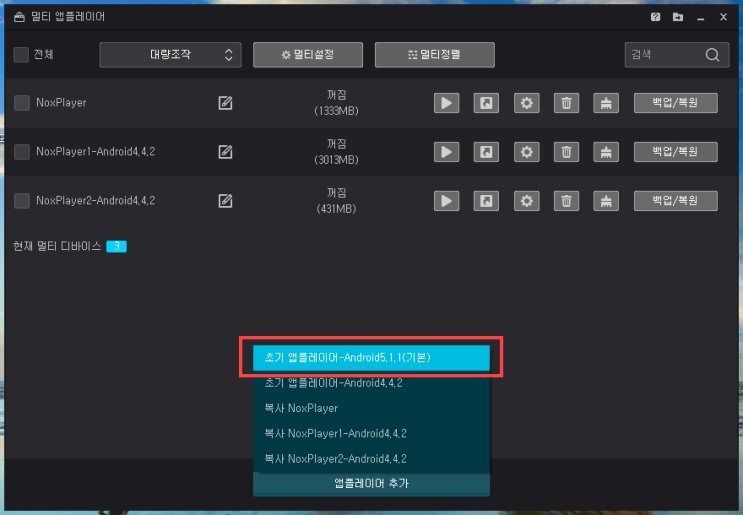Open settings gear for NoxPlayer2-Android4.4.2

click(526, 201)
